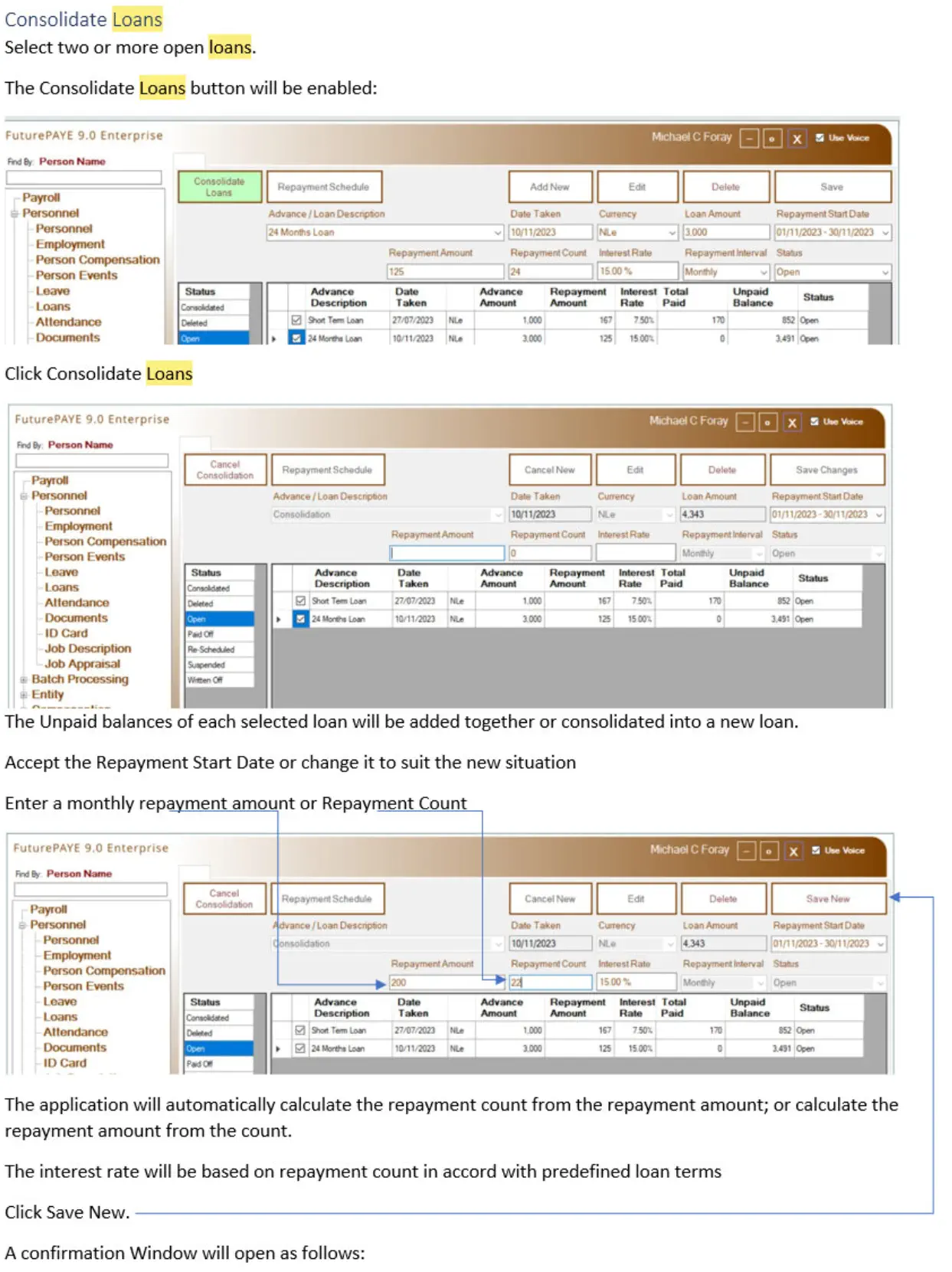Viewport: 952px width, 1272px height.
Task: Uncheck Short Term Loan row in top screenshot
Action: [x=296, y=320]
